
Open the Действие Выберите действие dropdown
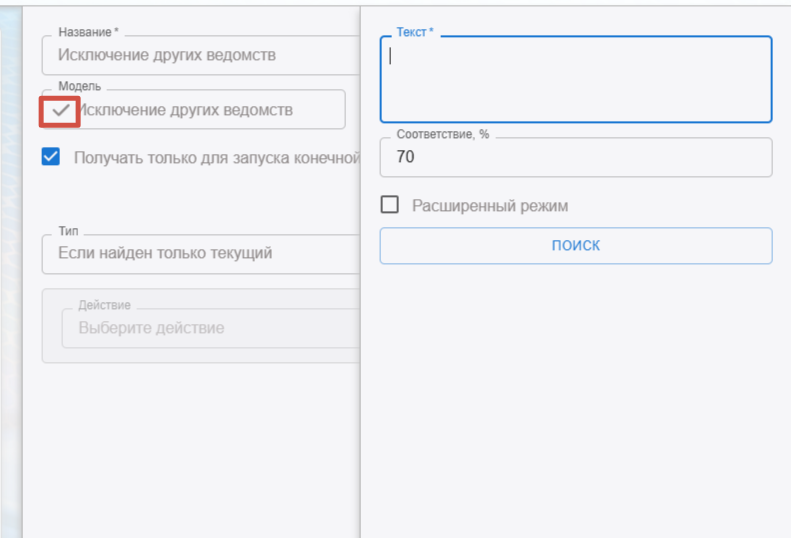[211, 328]
